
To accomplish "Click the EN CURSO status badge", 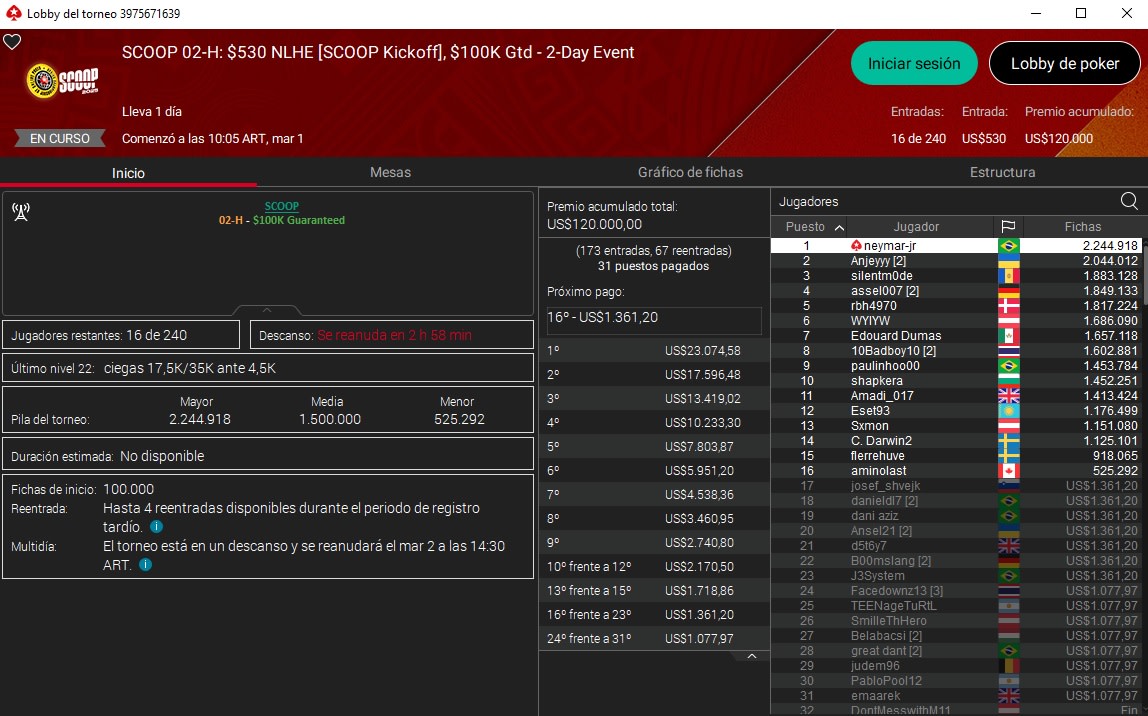I will [x=60, y=138].
